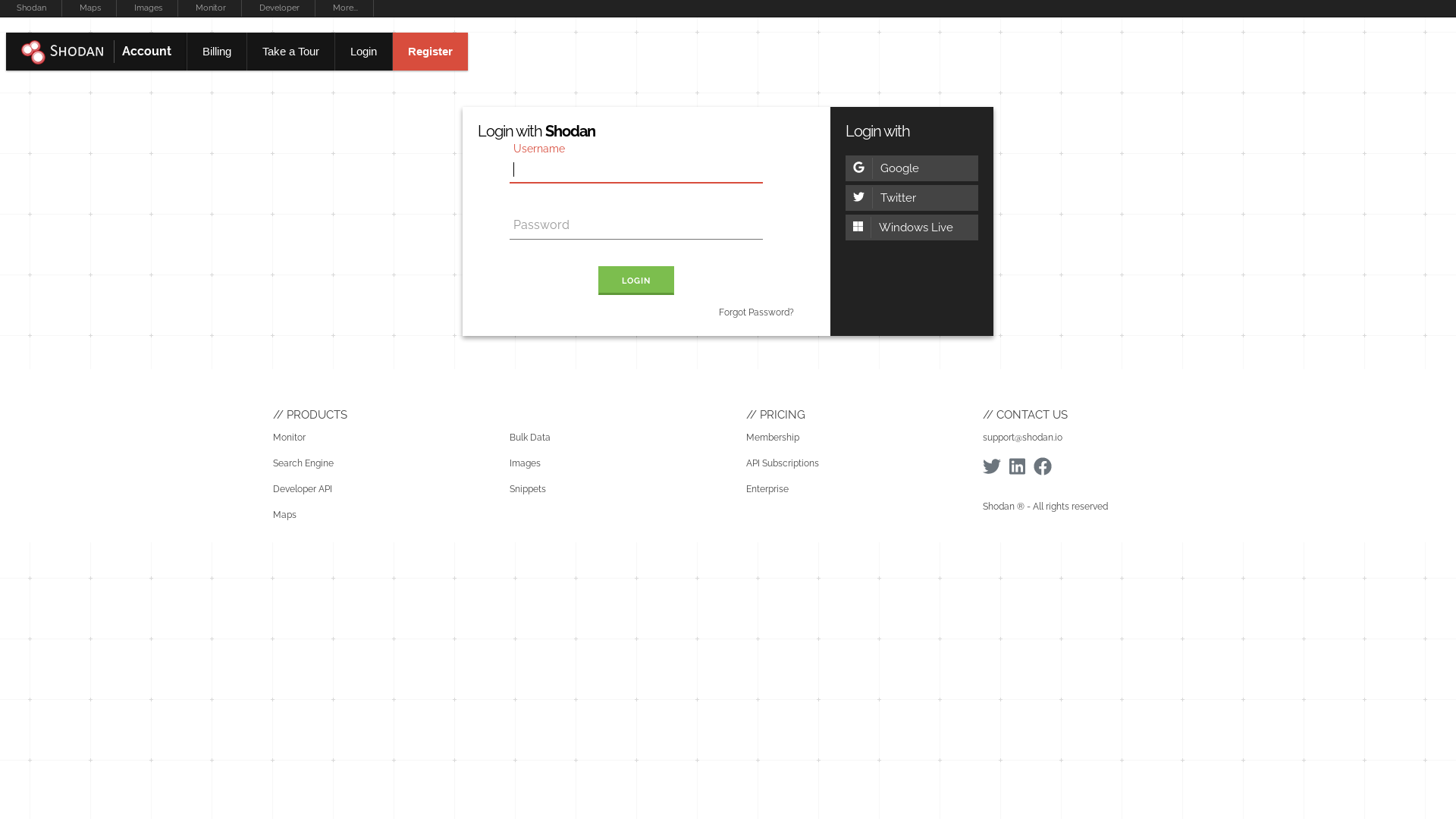Open the Maps navigation menu item
1456x819 pixels.
[89, 8]
